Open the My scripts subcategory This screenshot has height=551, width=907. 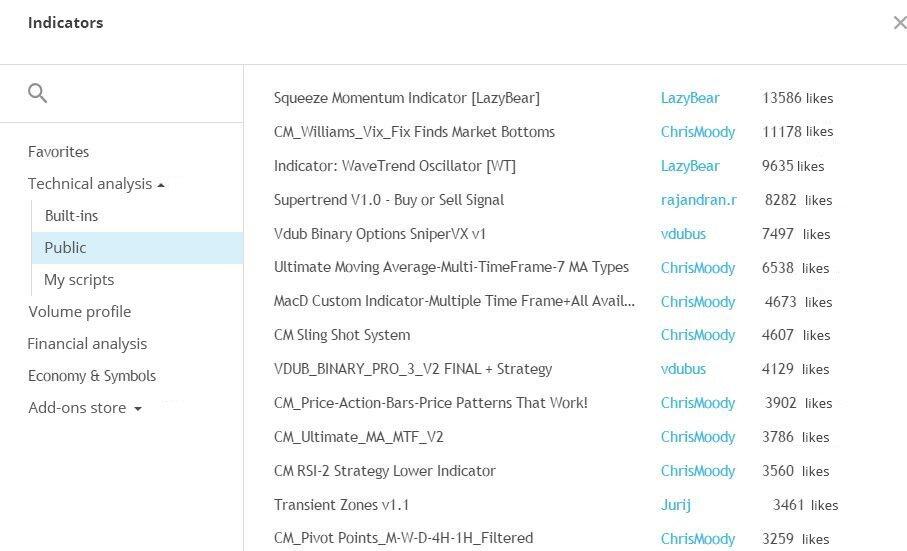click(79, 280)
